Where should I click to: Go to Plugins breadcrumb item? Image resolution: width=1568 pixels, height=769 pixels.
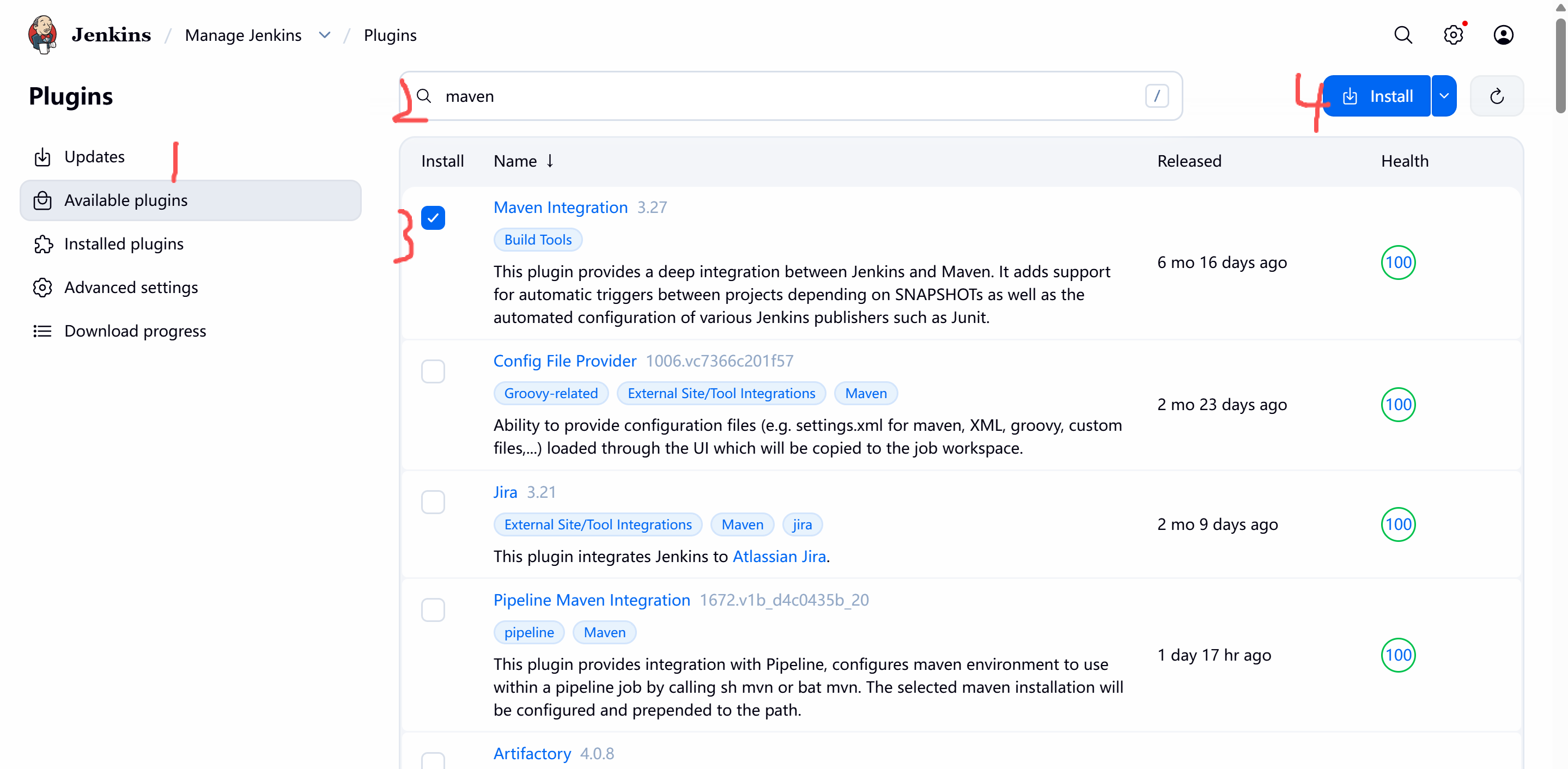390,35
